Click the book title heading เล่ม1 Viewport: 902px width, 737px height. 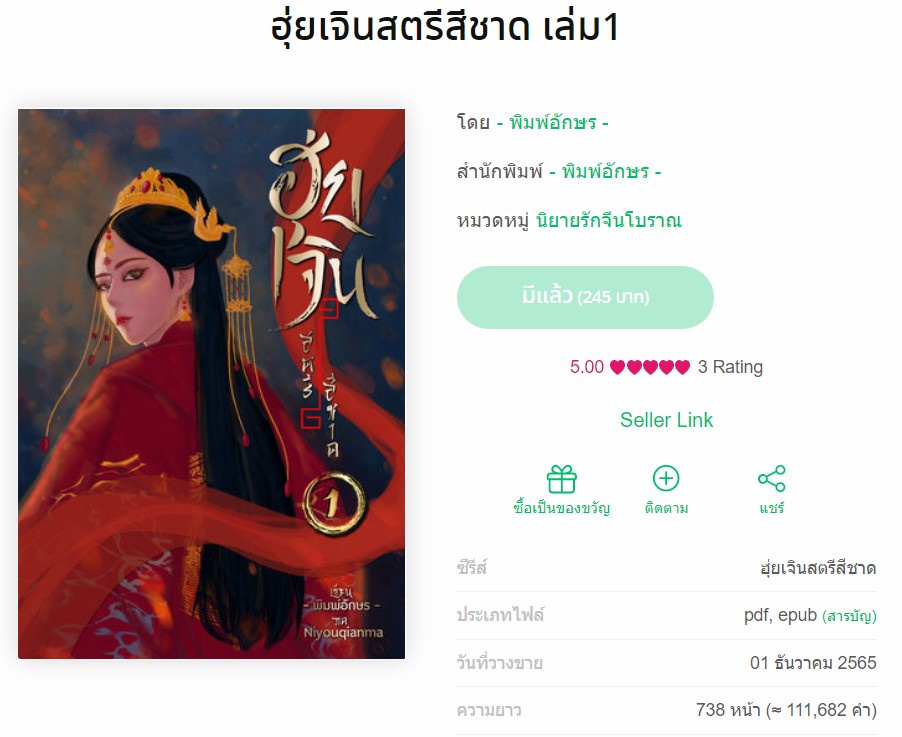point(580,27)
